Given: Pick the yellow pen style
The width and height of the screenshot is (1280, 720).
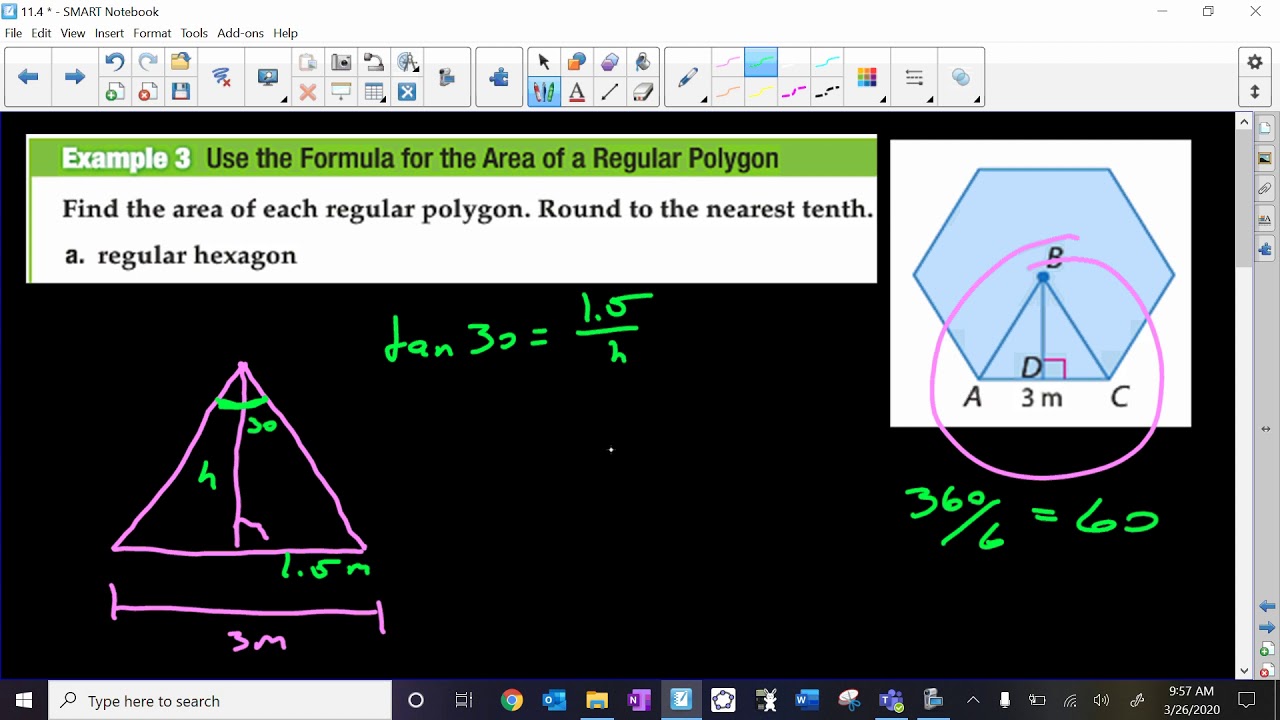Looking at the screenshot, I should pos(761,92).
